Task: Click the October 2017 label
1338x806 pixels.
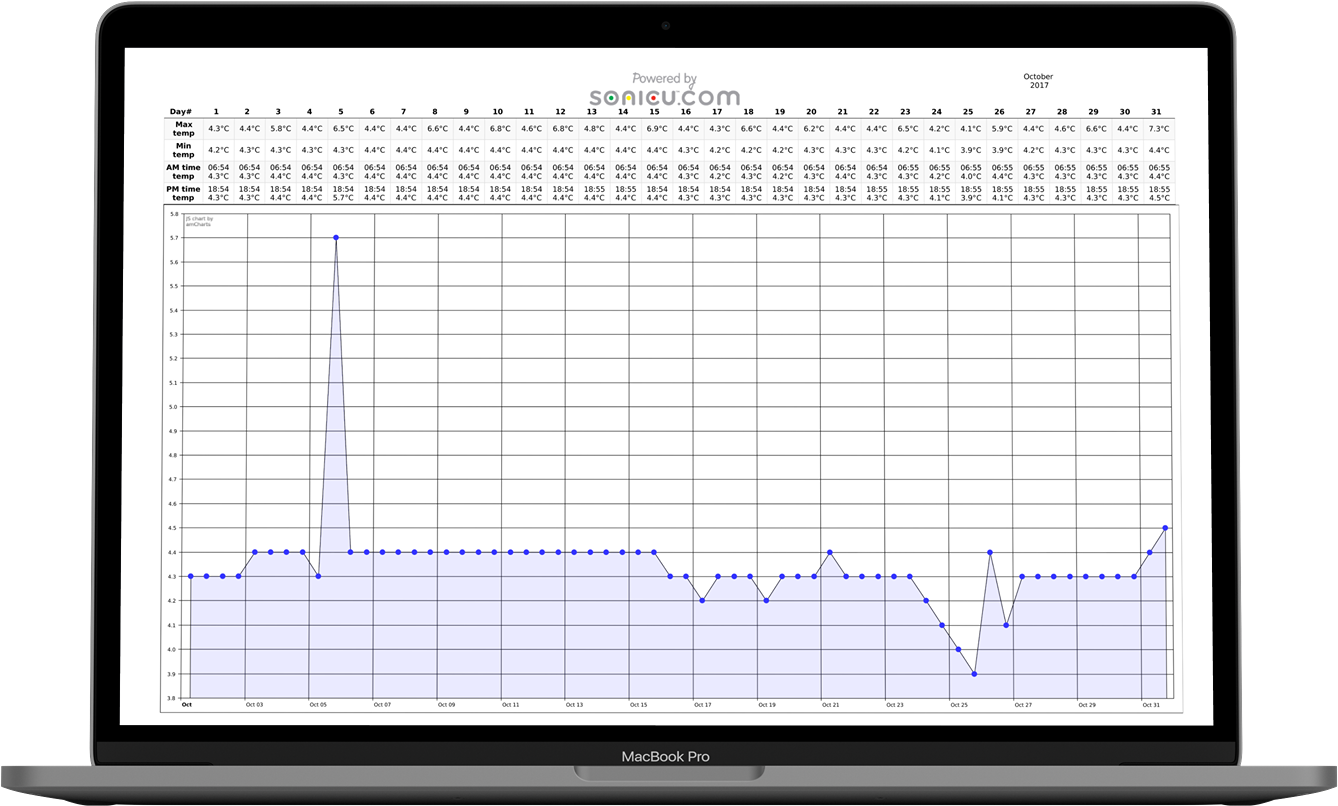Action: coord(1038,81)
